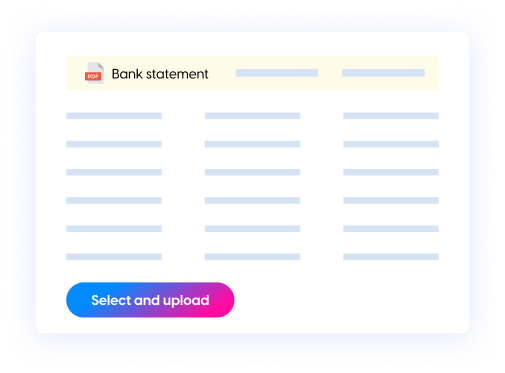
Task: Select fifth row's middle column placeholder
Action: point(252,229)
